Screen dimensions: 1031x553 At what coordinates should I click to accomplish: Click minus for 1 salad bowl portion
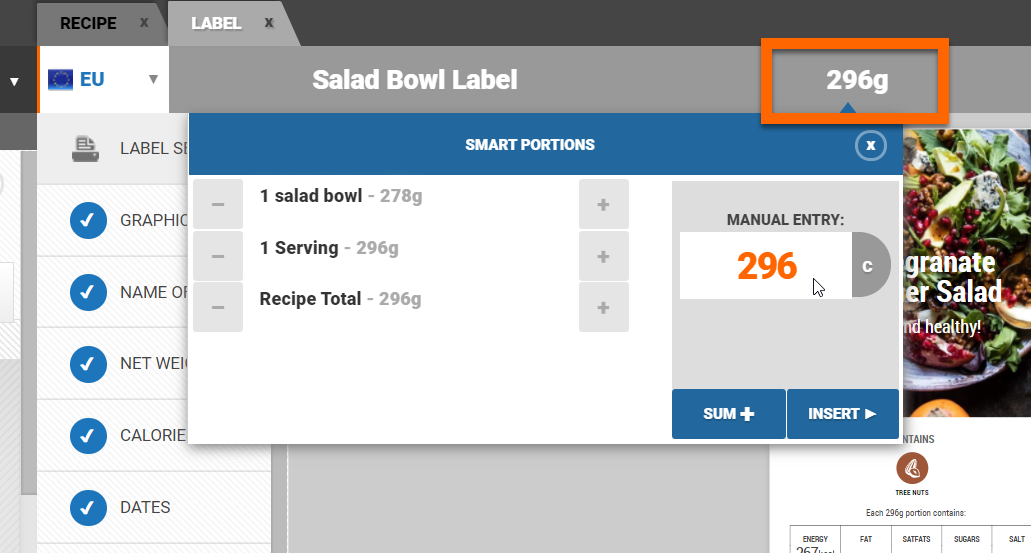218,204
